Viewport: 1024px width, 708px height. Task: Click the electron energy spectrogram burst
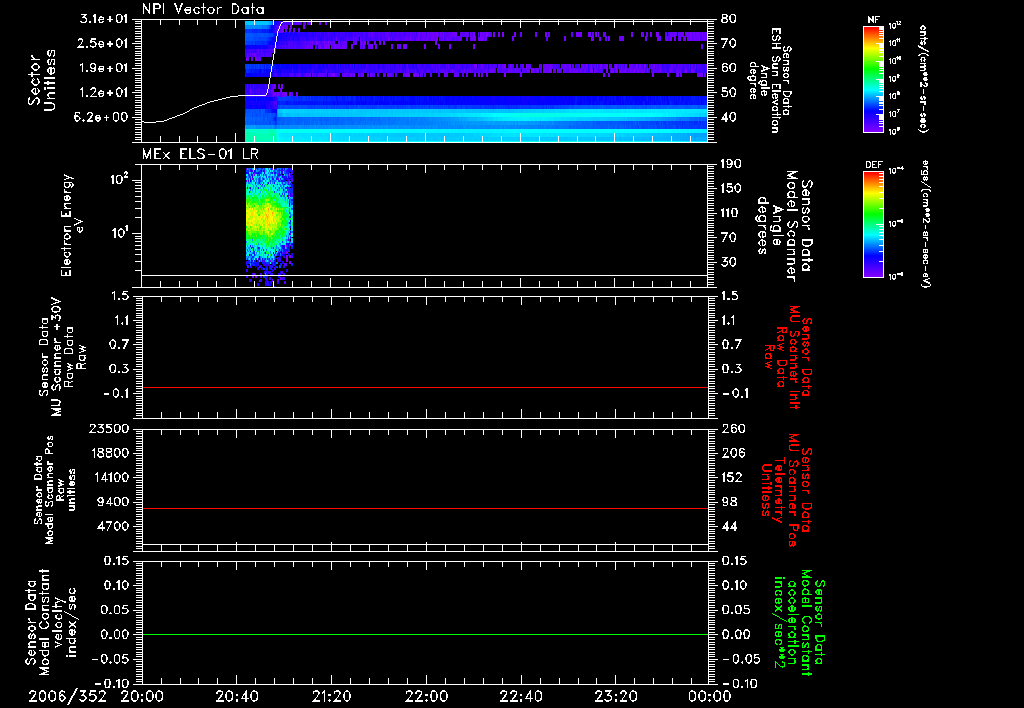[269, 225]
